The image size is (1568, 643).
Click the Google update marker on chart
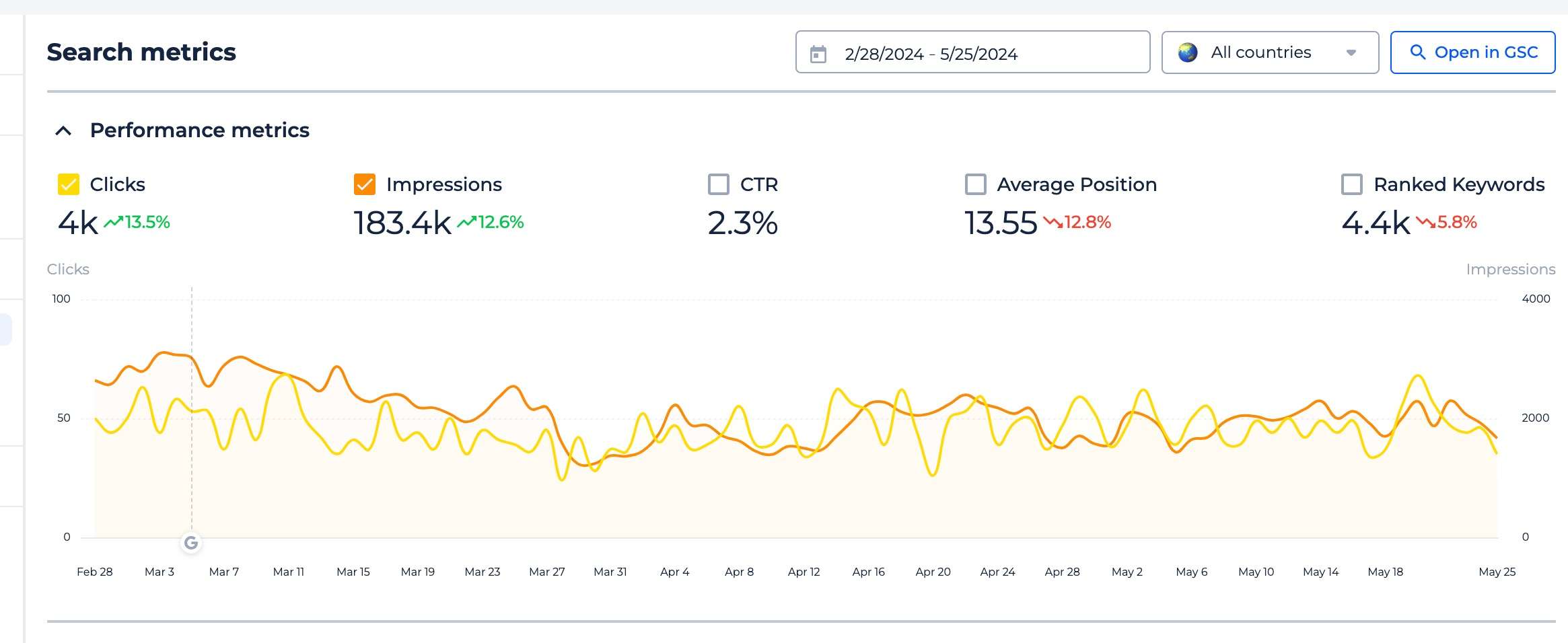coord(191,543)
